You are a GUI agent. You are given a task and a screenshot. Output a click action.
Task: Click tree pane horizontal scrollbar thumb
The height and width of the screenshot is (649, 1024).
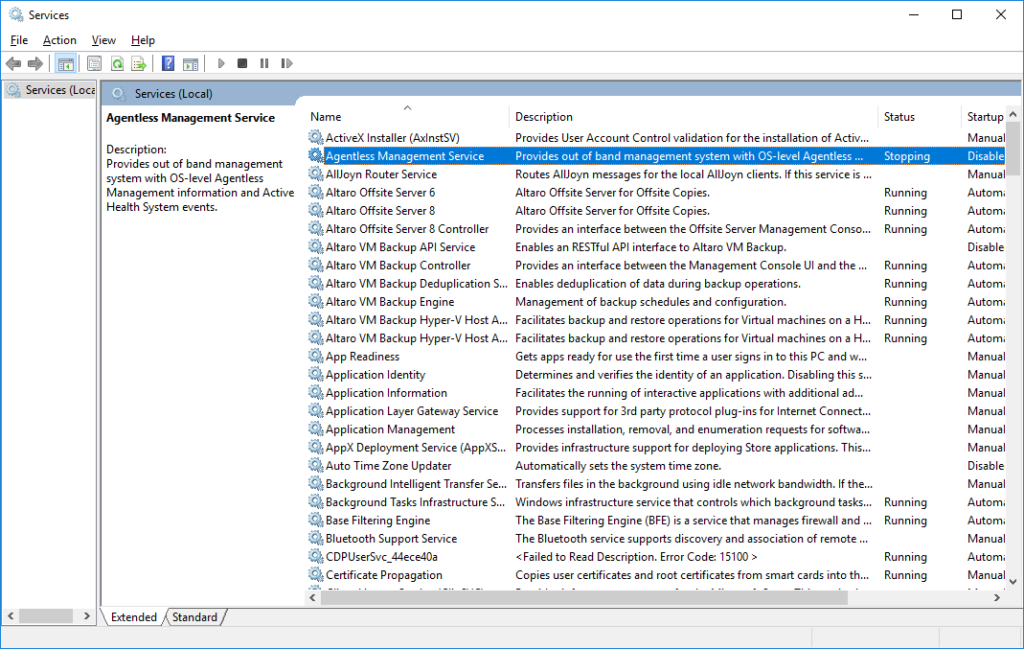click(46, 616)
